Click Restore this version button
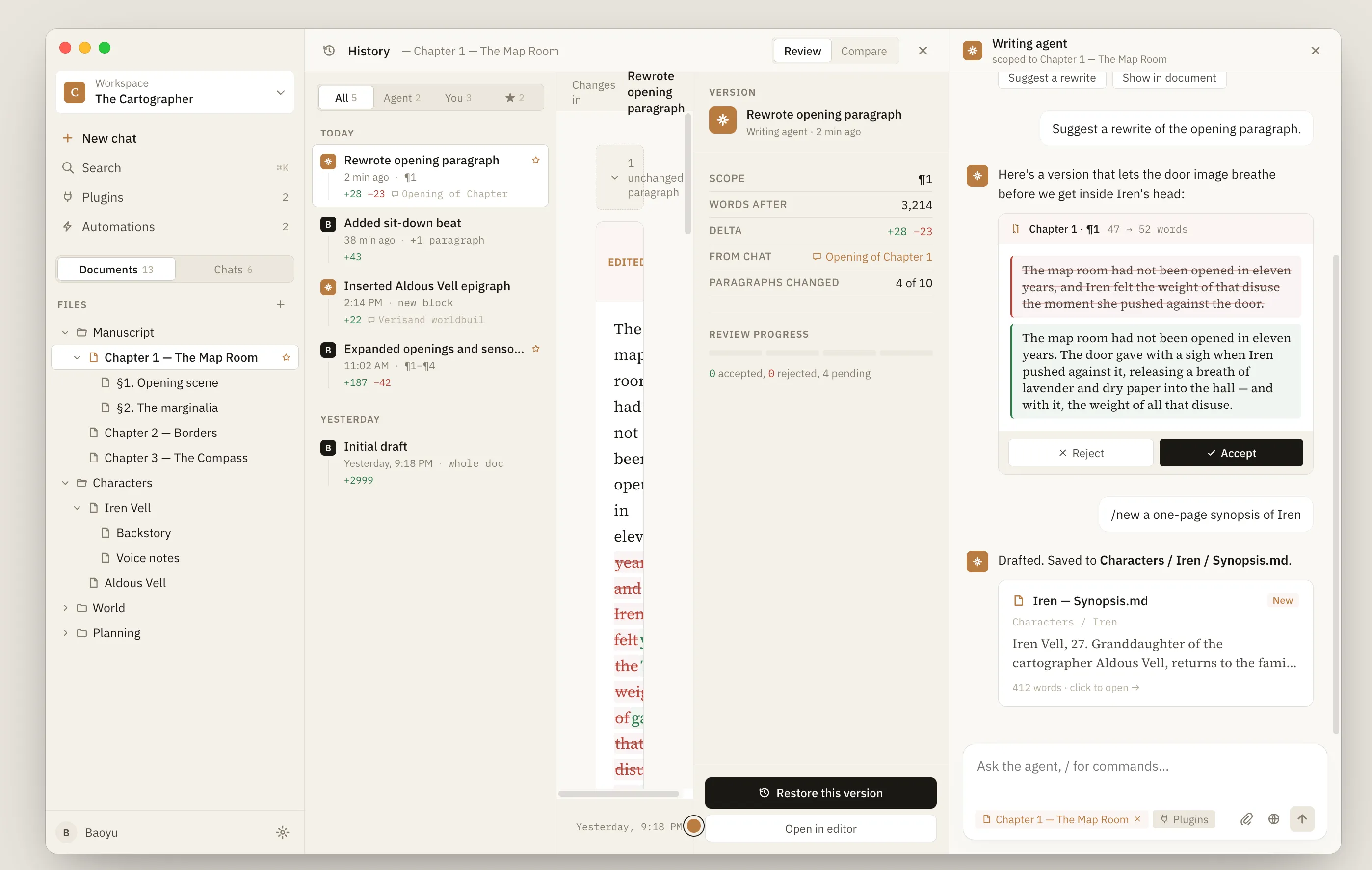Viewport: 1372px width, 870px height. [x=820, y=793]
